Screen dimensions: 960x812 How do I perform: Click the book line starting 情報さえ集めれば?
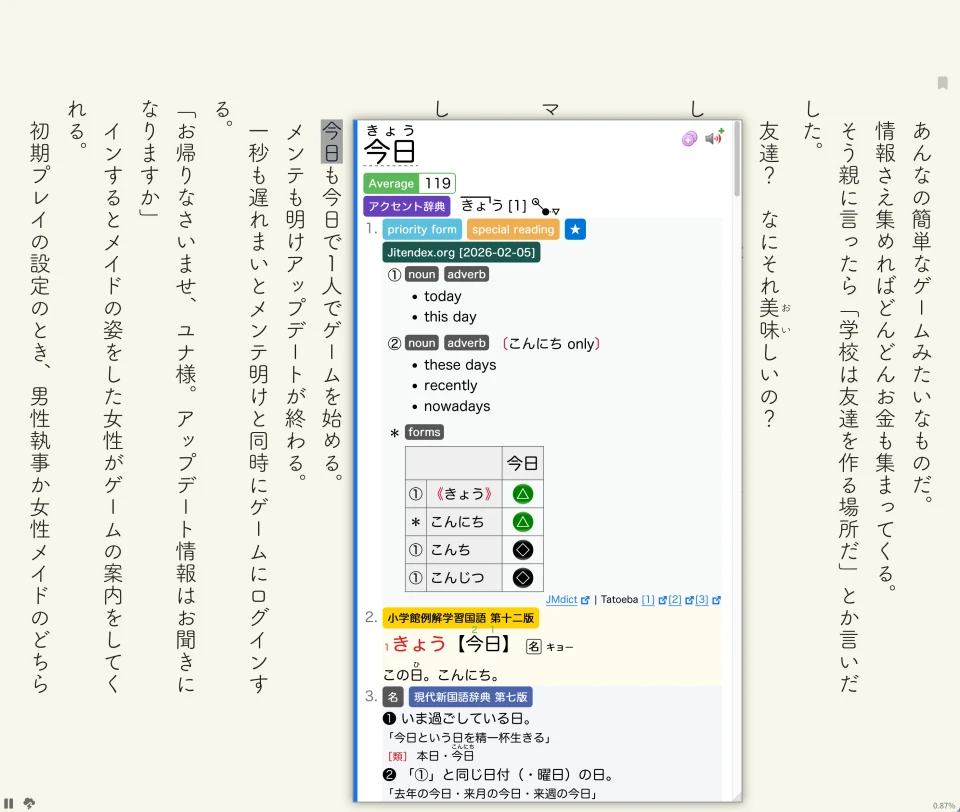click(885, 355)
